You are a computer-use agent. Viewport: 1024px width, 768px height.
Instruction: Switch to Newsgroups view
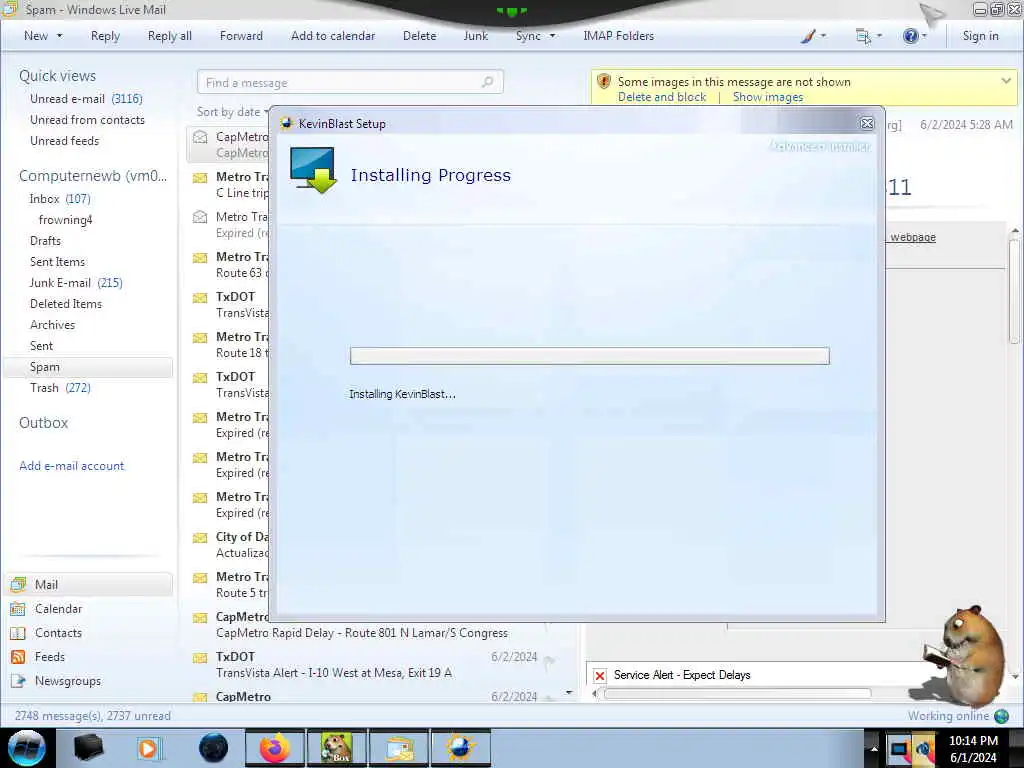point(68,680)
